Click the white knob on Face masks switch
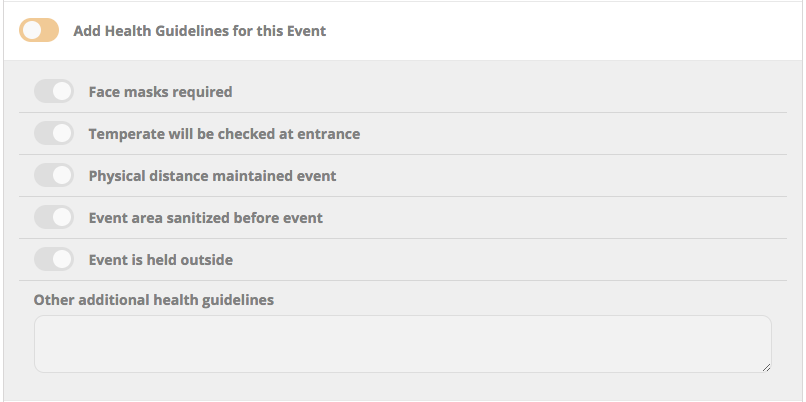806x402 pixels. tap(62, 92)
